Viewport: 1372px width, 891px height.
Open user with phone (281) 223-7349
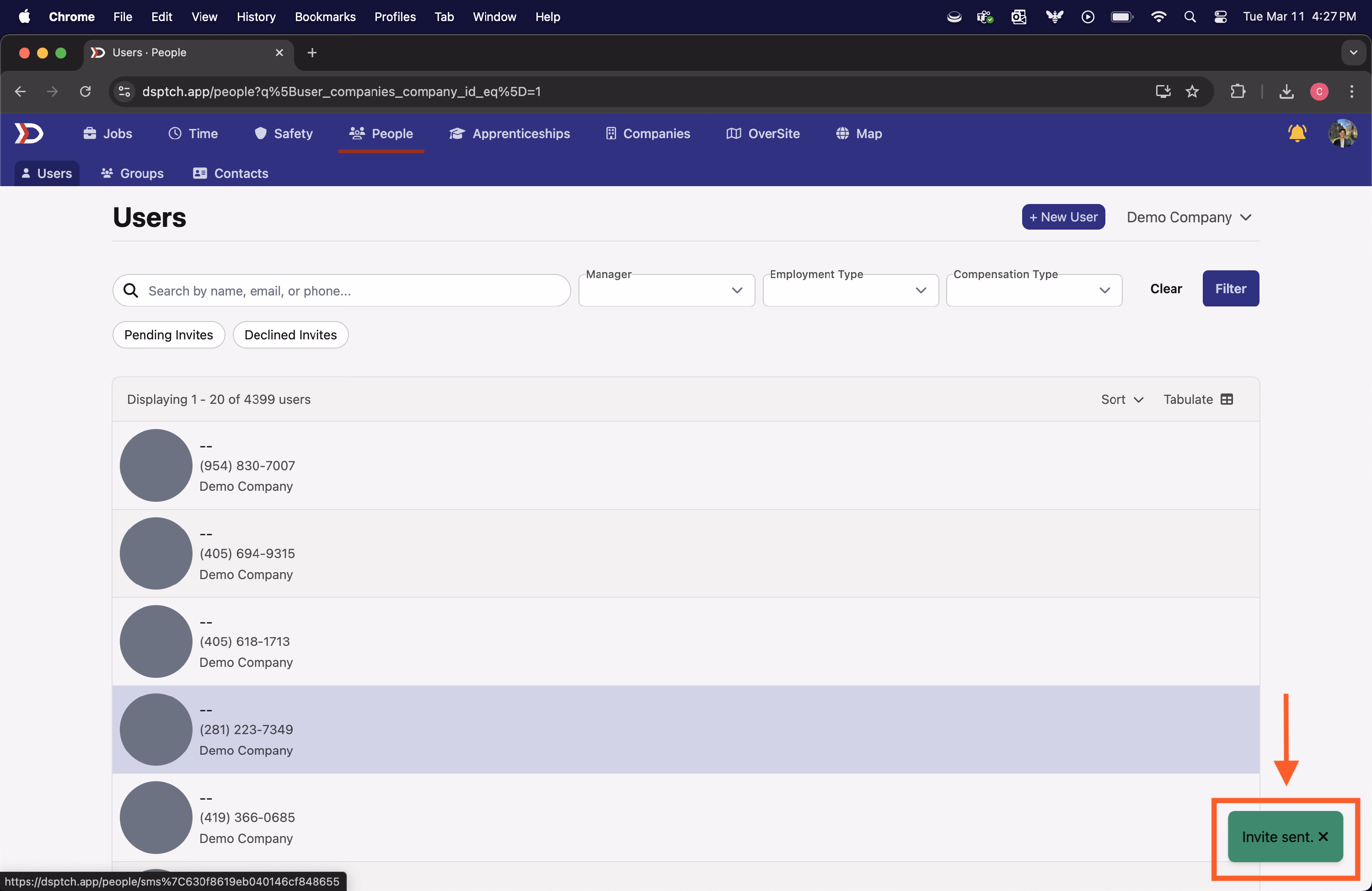click(686, 729)
